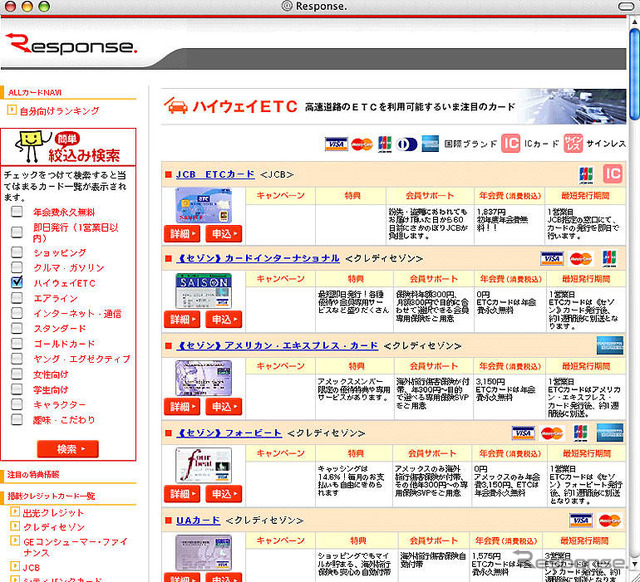Check the インターネット・通信 checkbox
This screenshot has height=582, width=640.
click(17, 313)
